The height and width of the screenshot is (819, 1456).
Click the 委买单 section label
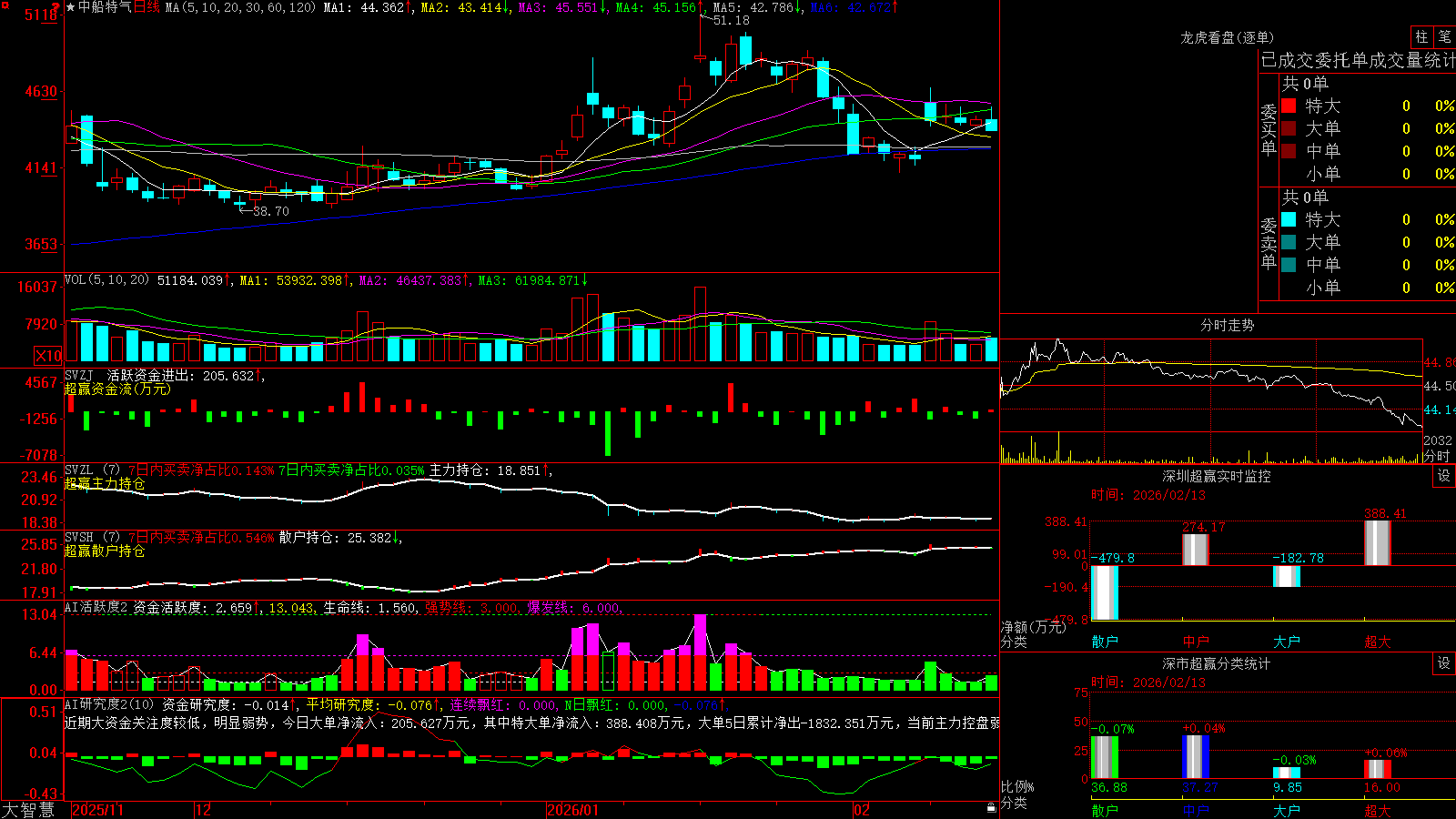1269,130
